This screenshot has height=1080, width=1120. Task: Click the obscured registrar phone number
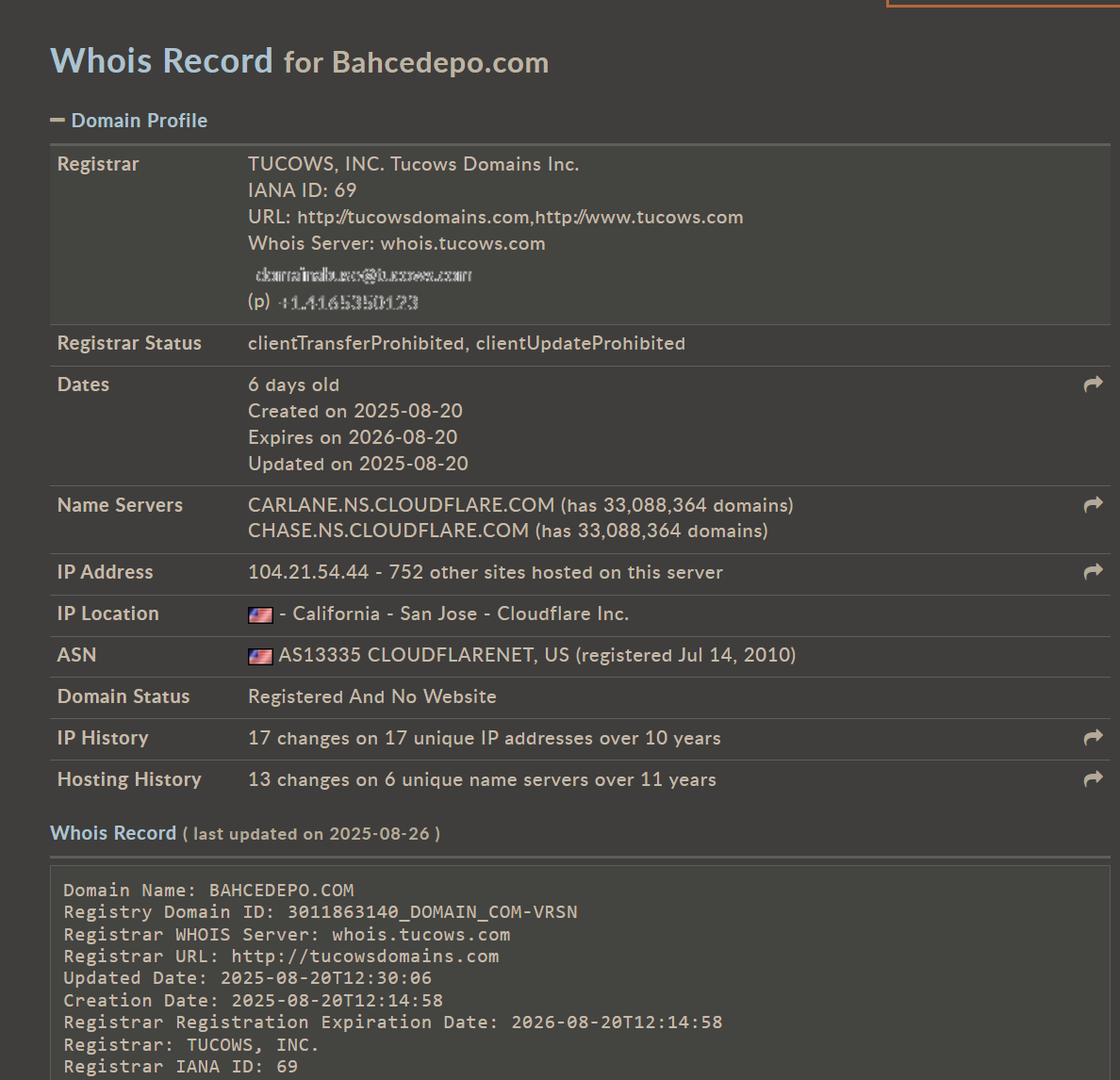point(348,303)
